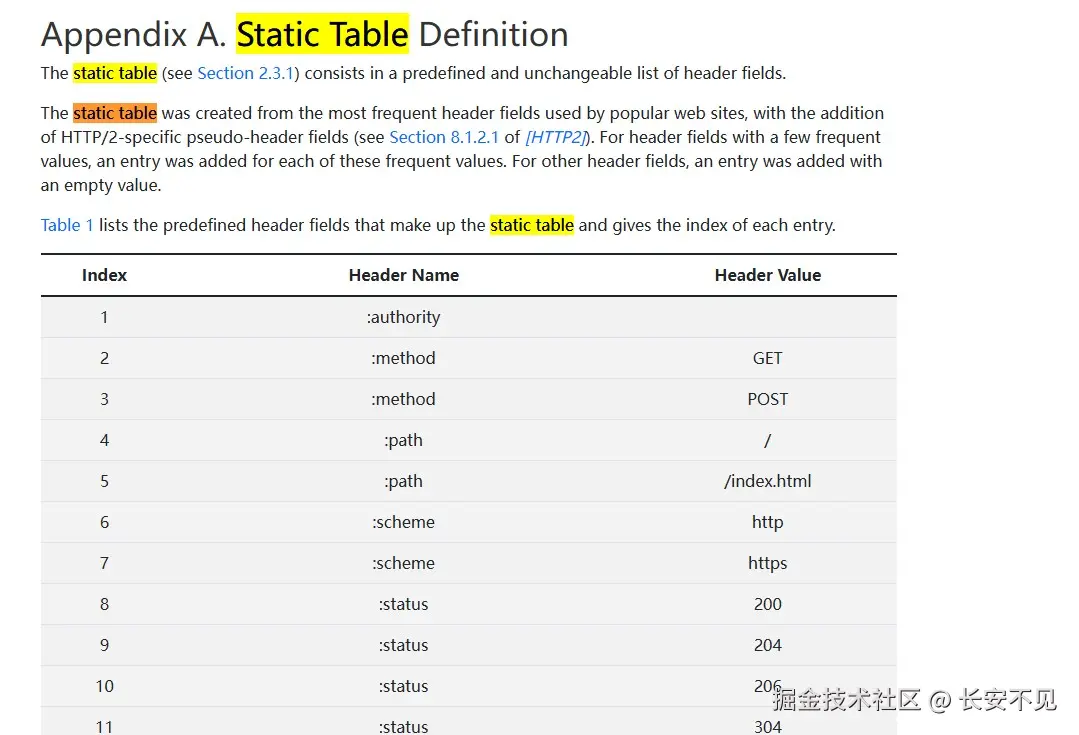This screenshot has width=1079, height=735.
Task: Click the highlighted "Static Table" in the heading
Action: point(322,35)
